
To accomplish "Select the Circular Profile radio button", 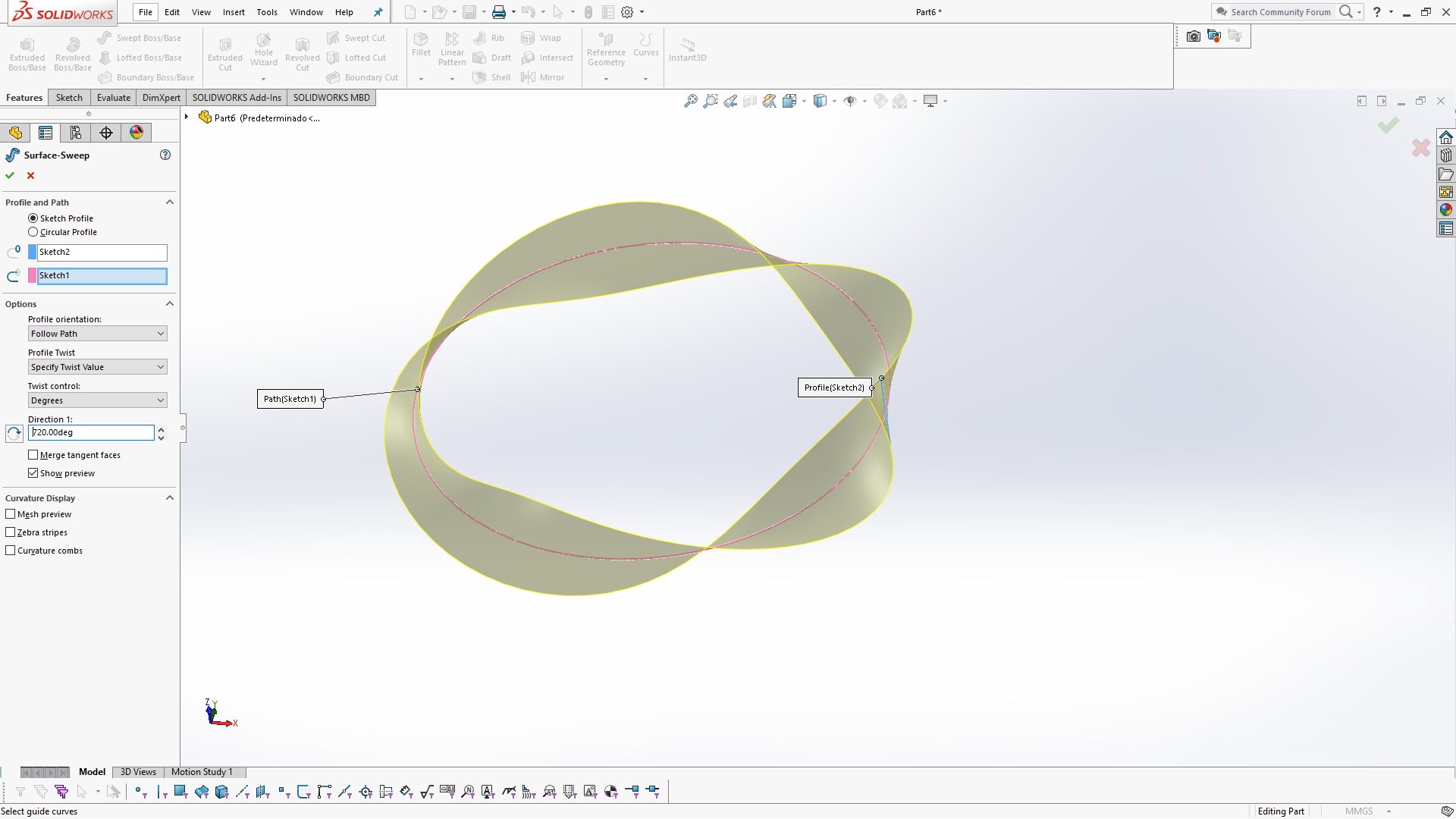I will (x=33, y=231).
